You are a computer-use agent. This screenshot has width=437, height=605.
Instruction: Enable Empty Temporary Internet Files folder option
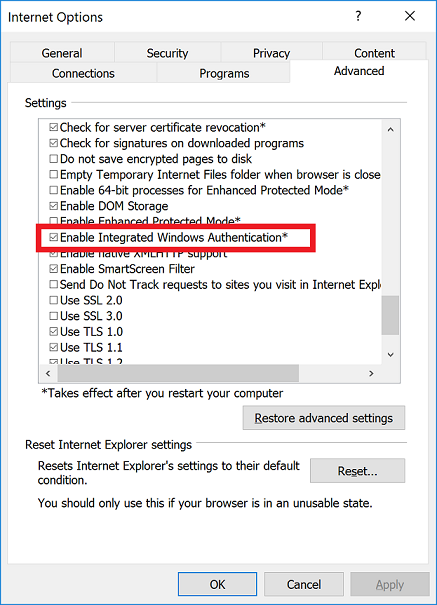(54, 174)
